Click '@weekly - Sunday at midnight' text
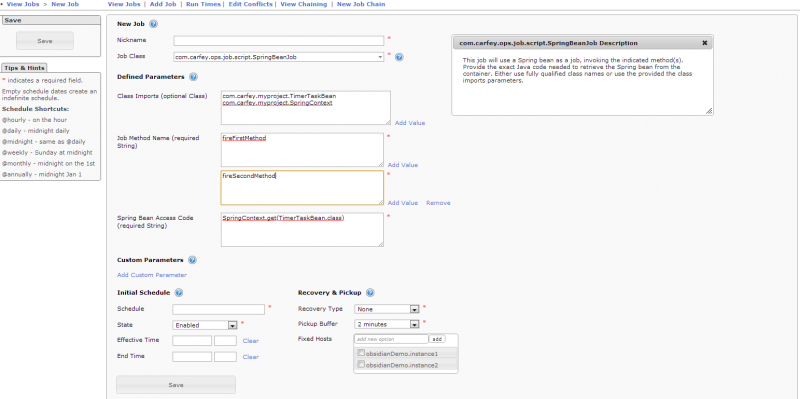800x399 pixels. [x=47, y=153]
